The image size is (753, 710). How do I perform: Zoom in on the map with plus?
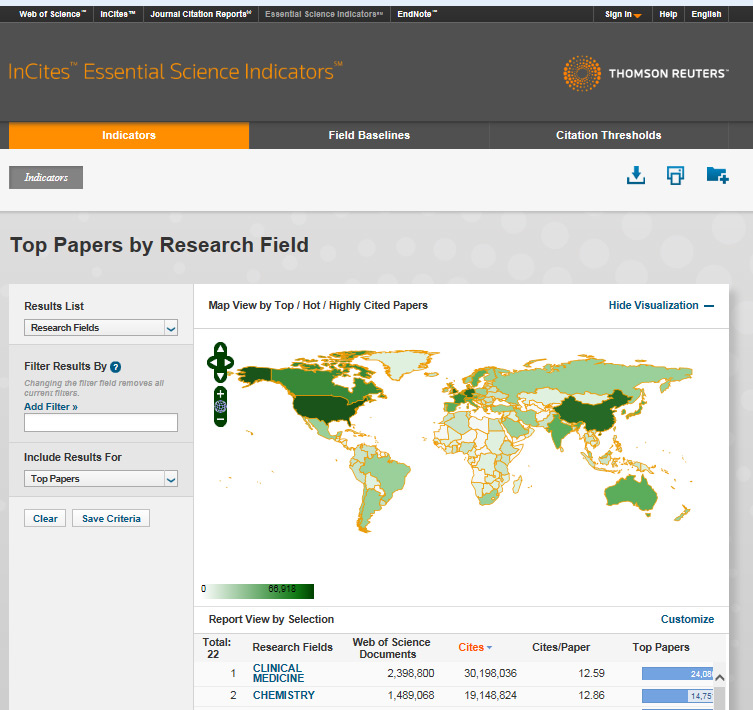pos(220,394)
